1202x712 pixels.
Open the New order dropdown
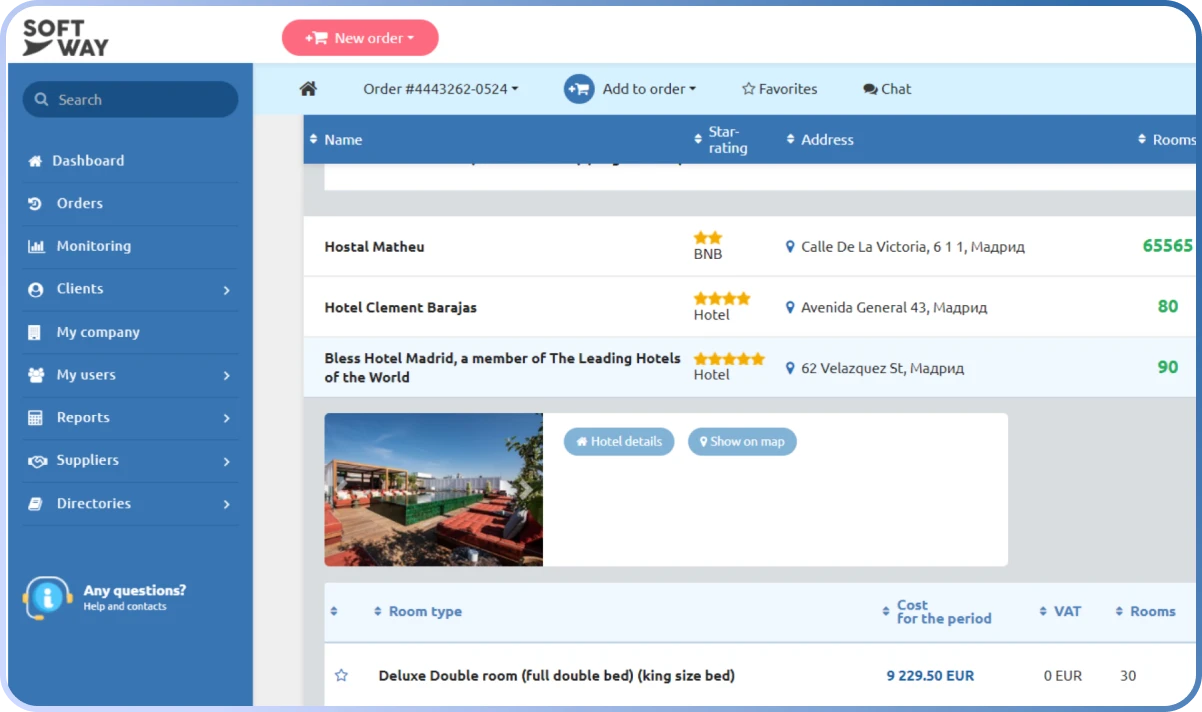click(360, 38)
